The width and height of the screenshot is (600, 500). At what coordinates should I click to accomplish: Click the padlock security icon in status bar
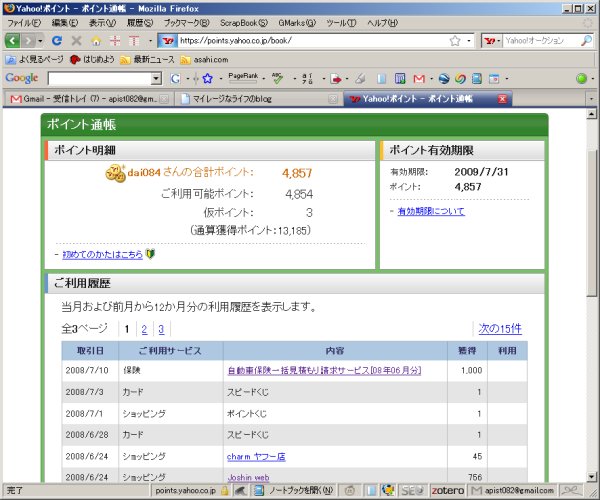pos(225,490)
